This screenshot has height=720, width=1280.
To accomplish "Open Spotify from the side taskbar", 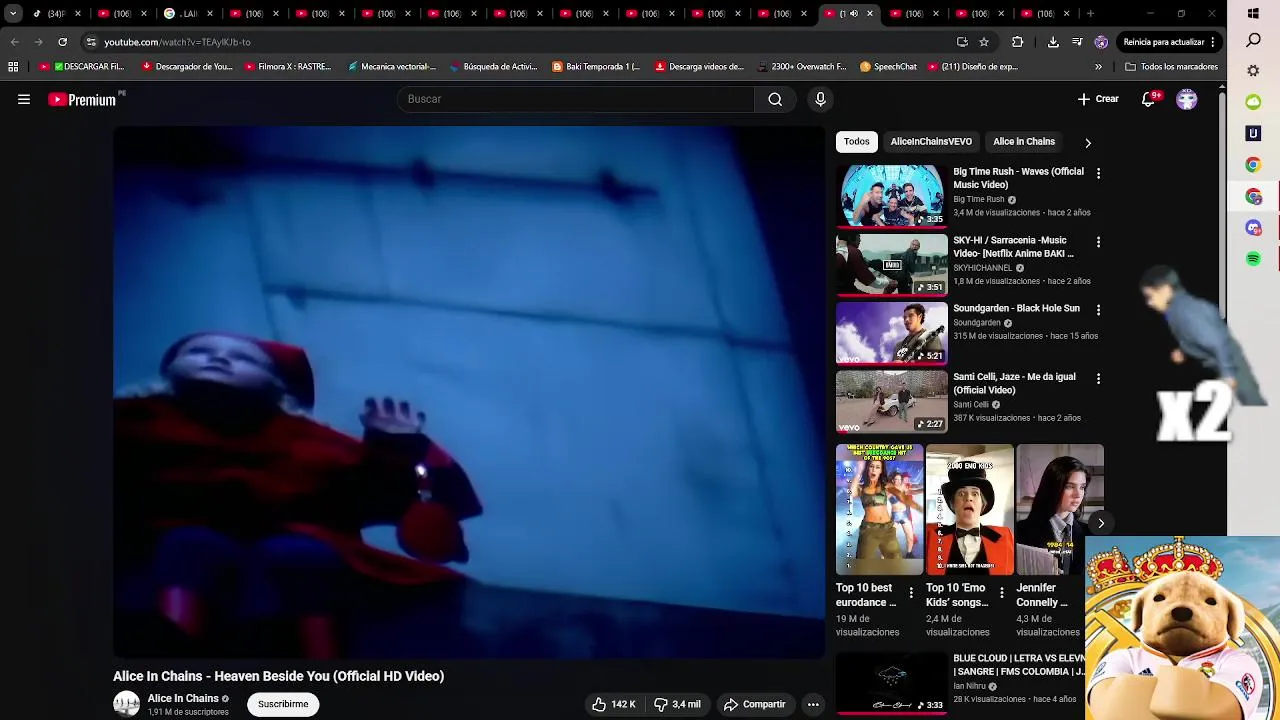I will point(1253,259).
